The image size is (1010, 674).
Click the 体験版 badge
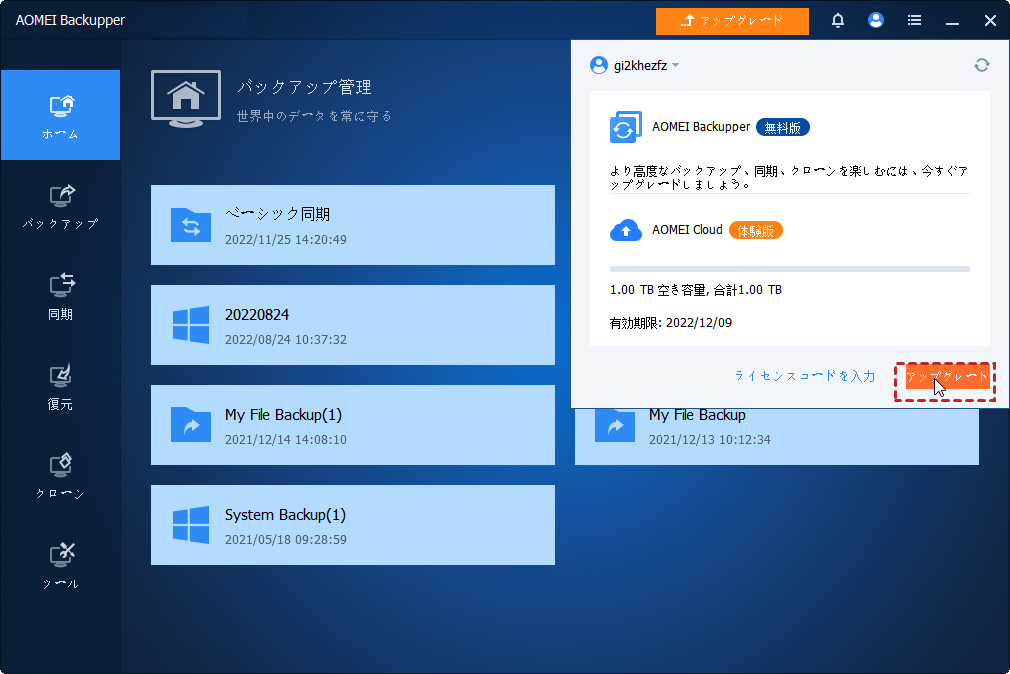[x=756, y=230]
